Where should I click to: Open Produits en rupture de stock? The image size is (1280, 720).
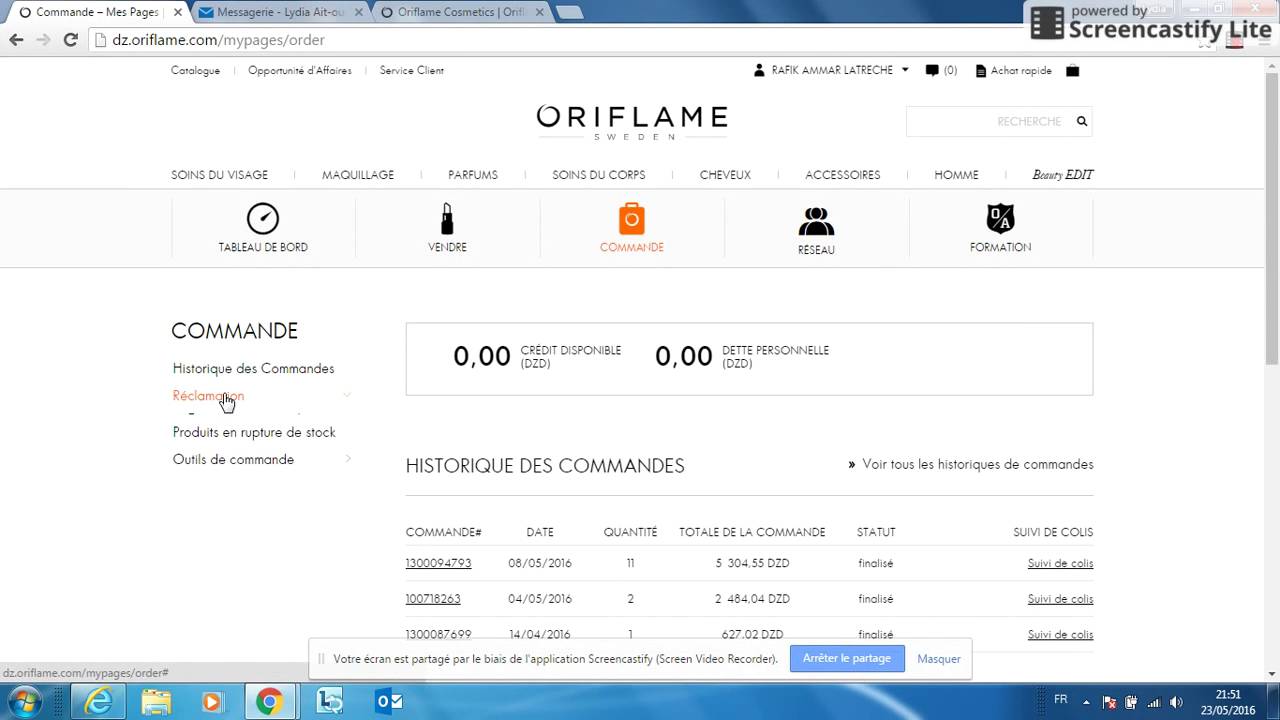point(254,432)
